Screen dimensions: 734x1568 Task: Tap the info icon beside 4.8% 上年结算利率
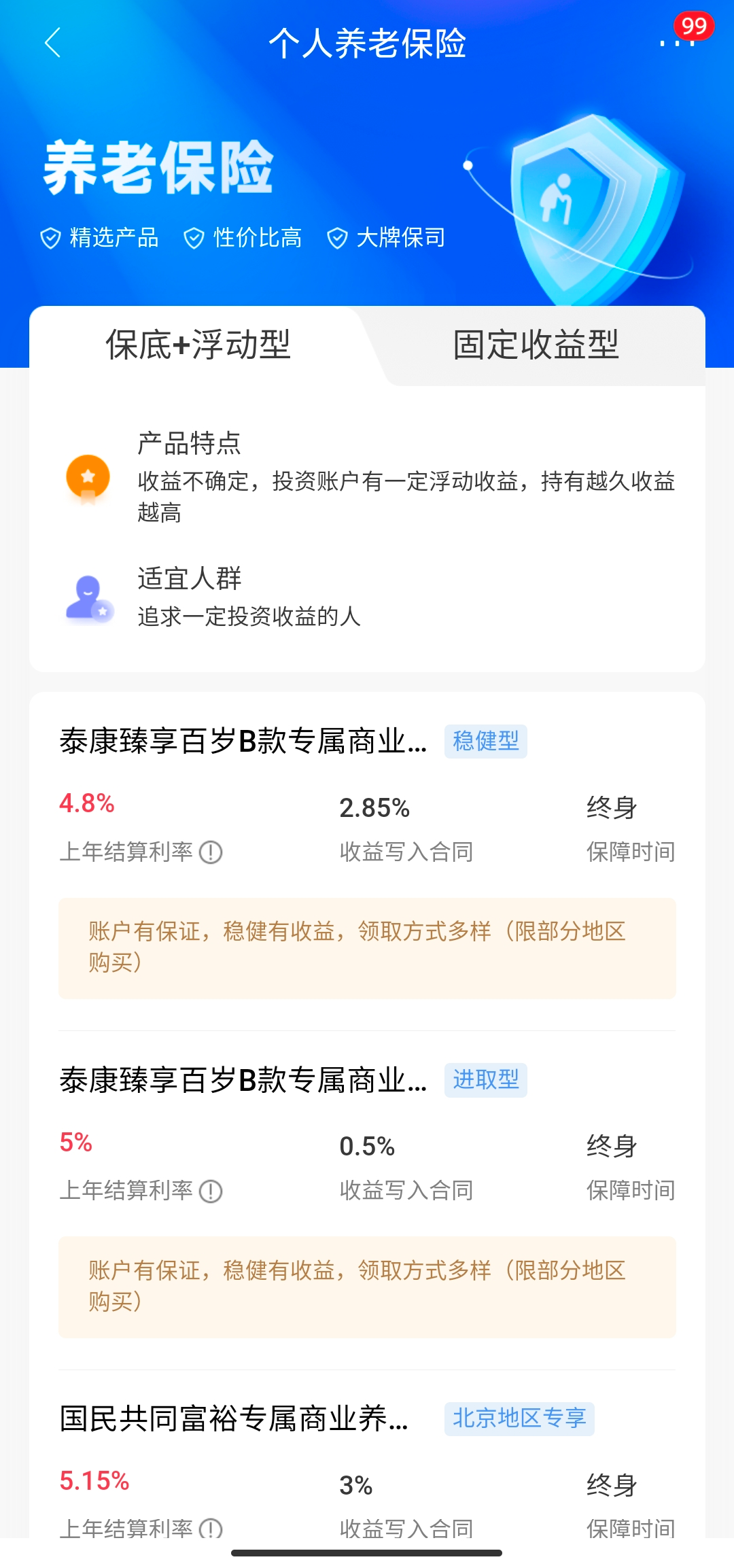[211, 852]
